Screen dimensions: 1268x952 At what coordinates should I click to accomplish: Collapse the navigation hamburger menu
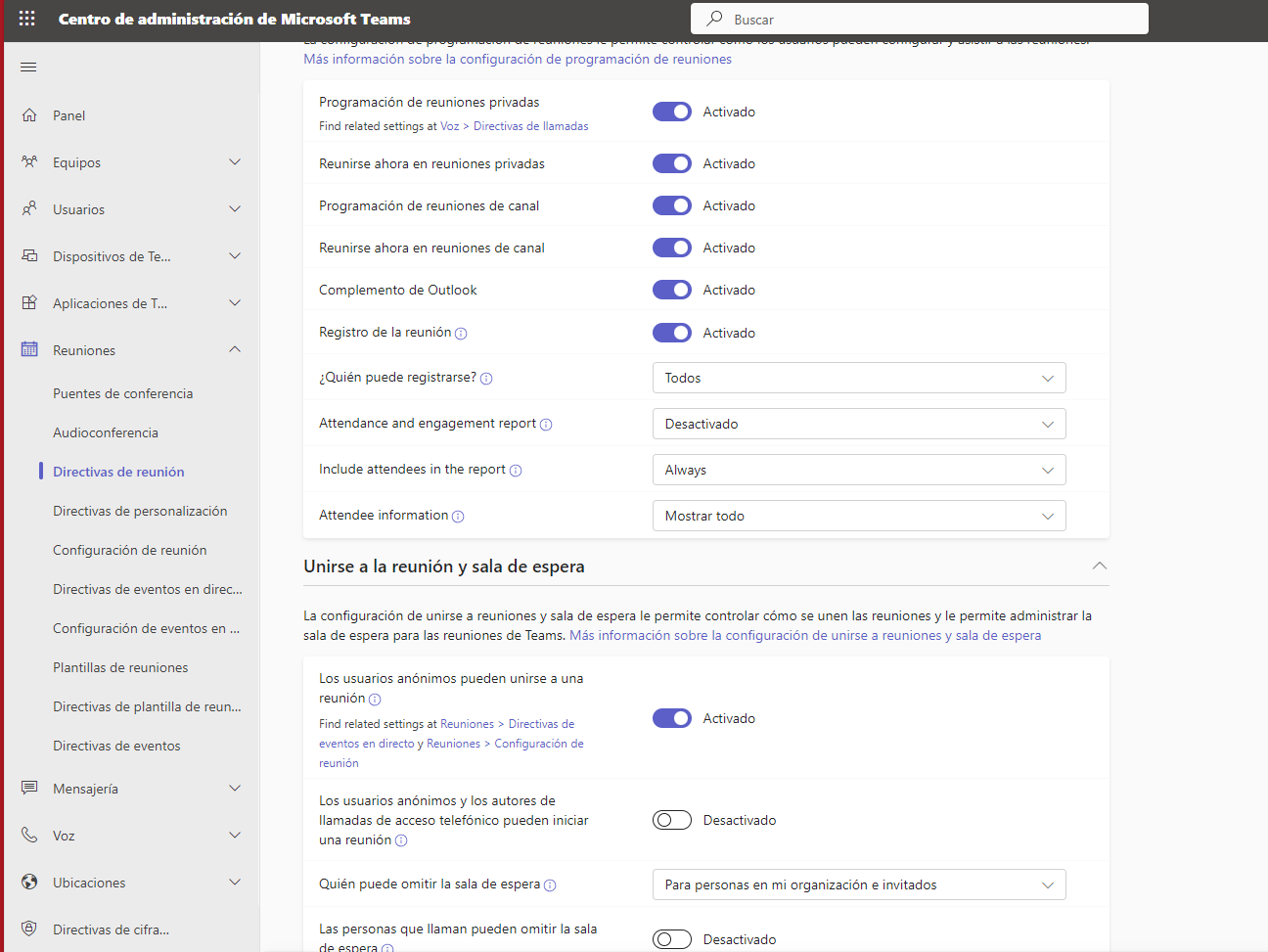28,67
